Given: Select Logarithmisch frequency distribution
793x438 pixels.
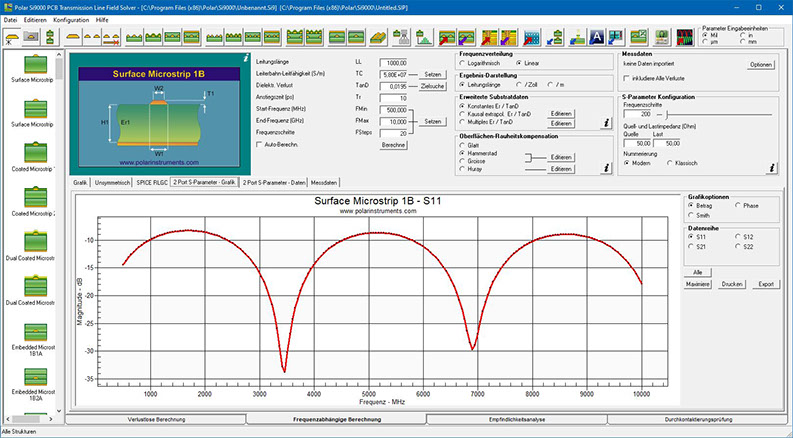Looking at the screenshot, I should (x=463, y=61).
